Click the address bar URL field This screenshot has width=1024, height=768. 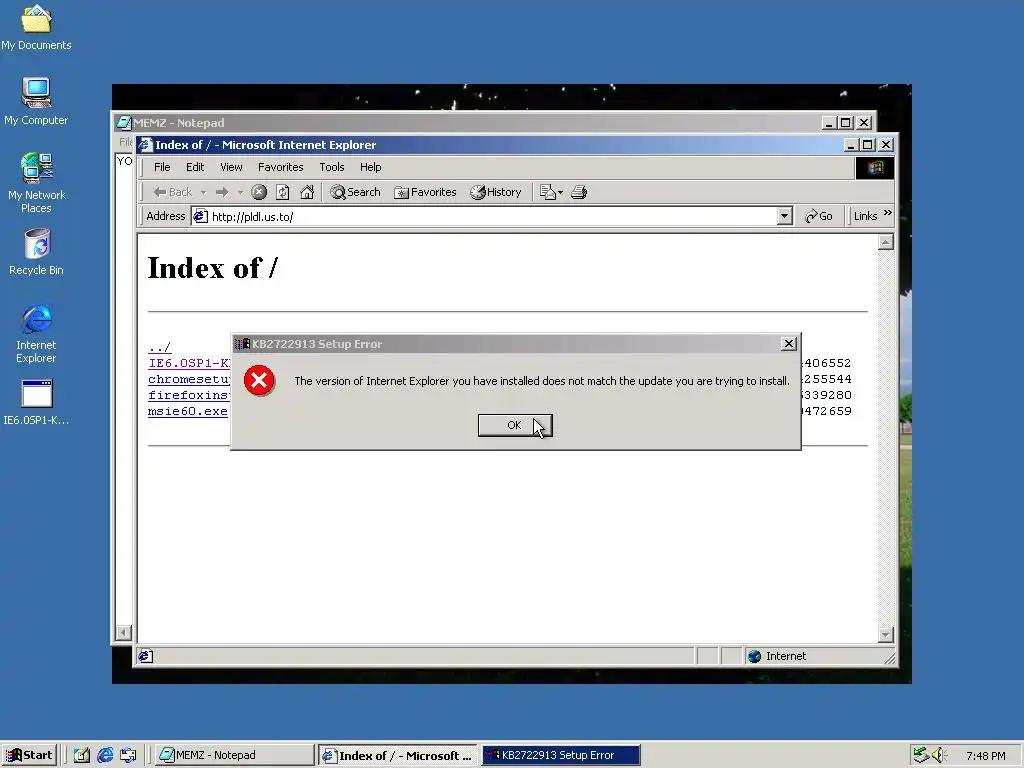(493, 216)
